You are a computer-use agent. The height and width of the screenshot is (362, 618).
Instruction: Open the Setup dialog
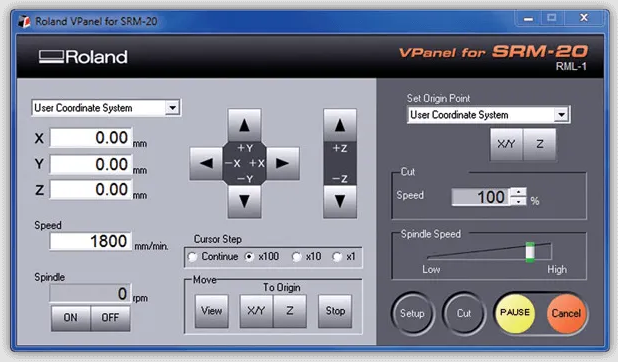coord(412,313)
